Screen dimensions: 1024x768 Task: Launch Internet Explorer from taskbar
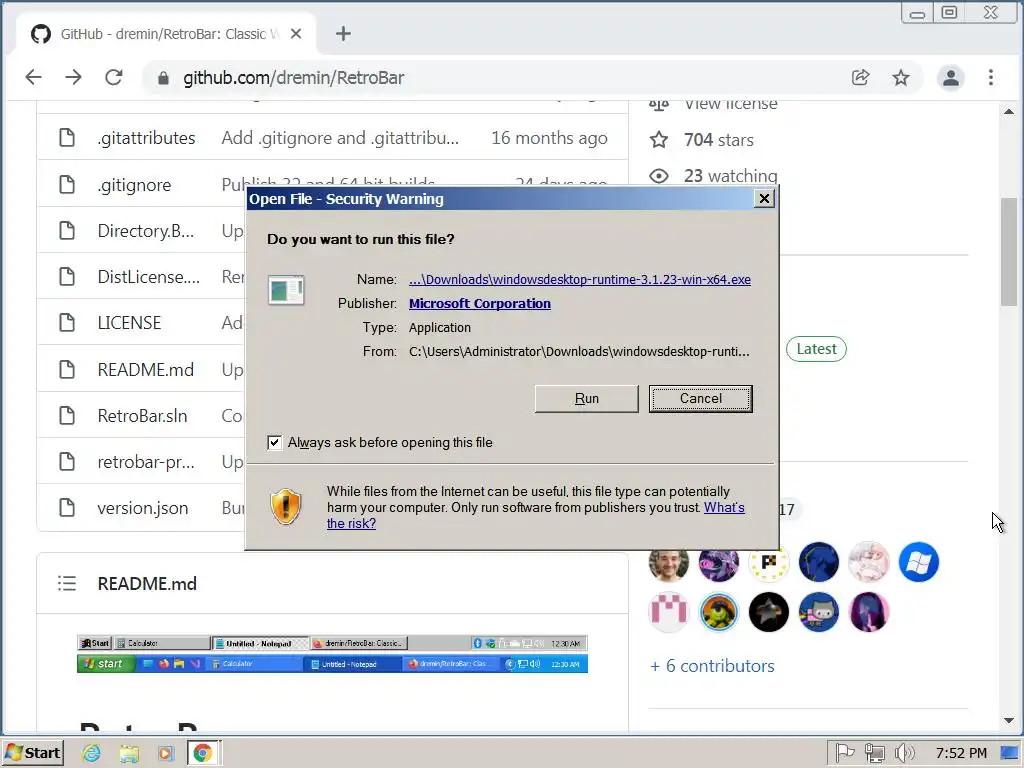coord(91,753)
